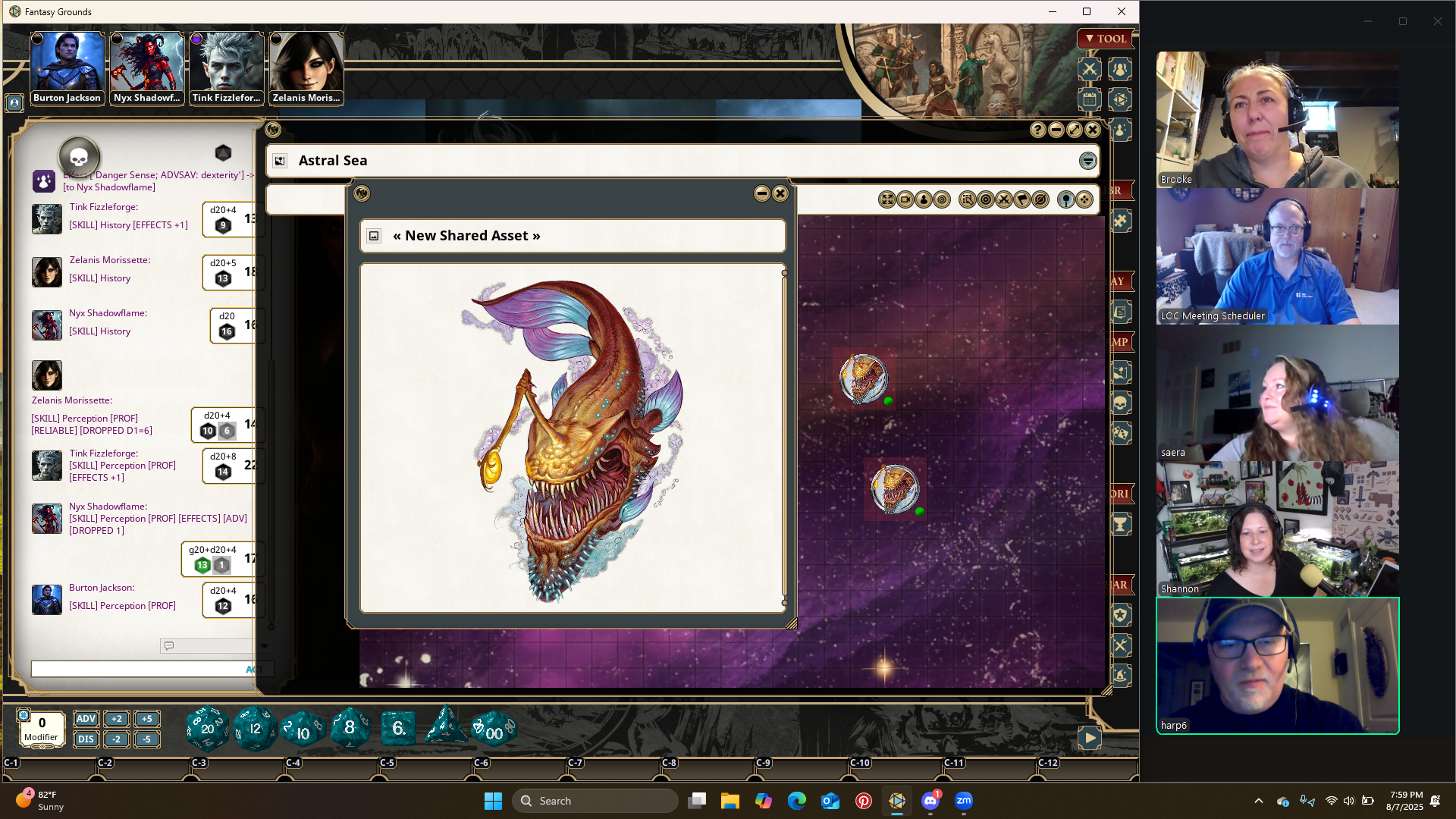Open the help button on Astral Sea window

point(1037,130)
